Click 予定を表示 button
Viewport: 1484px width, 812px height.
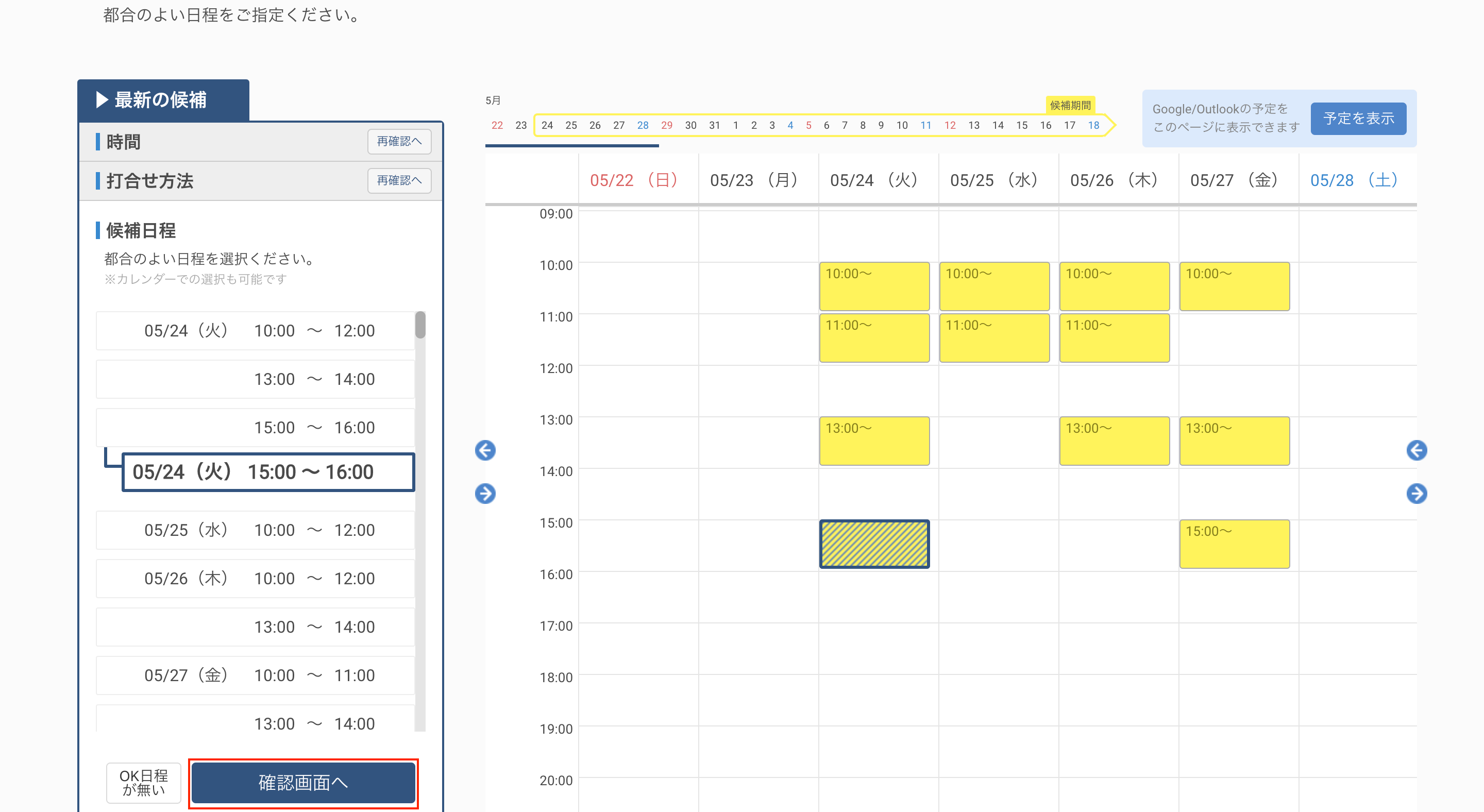[x=1358, y=119]
